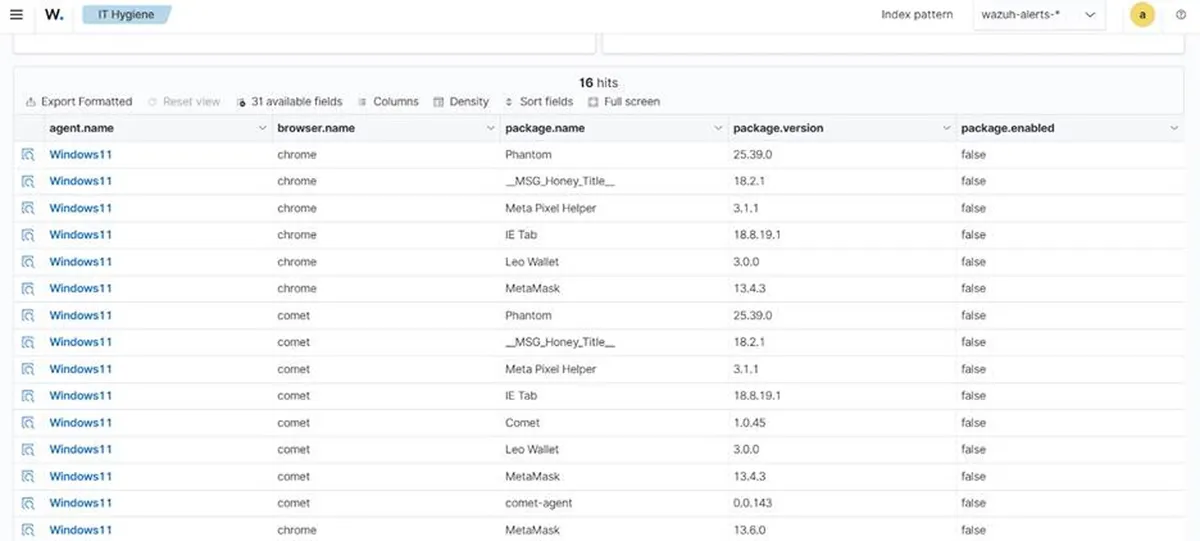The width and height of the screenshot is (1200, 541).
Task: Open Density display options
Action: tap(461, 101)
